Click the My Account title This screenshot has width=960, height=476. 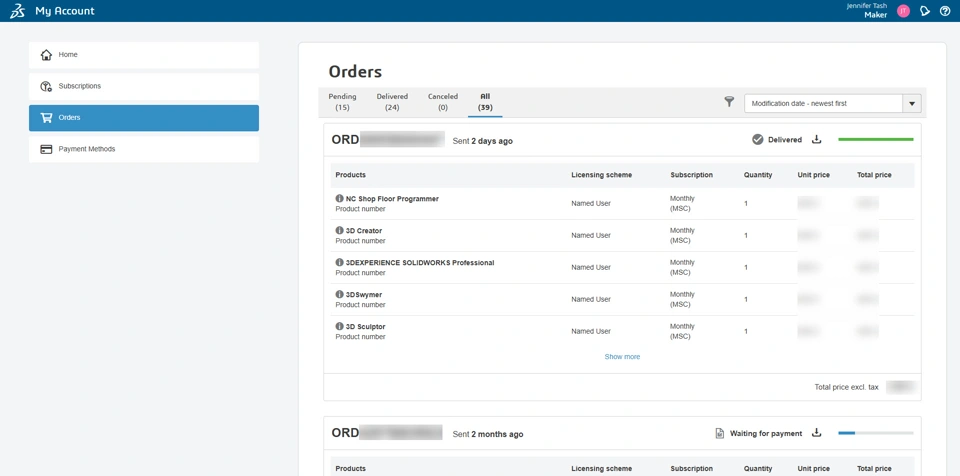pyautogui.click(x=65, y=11)
